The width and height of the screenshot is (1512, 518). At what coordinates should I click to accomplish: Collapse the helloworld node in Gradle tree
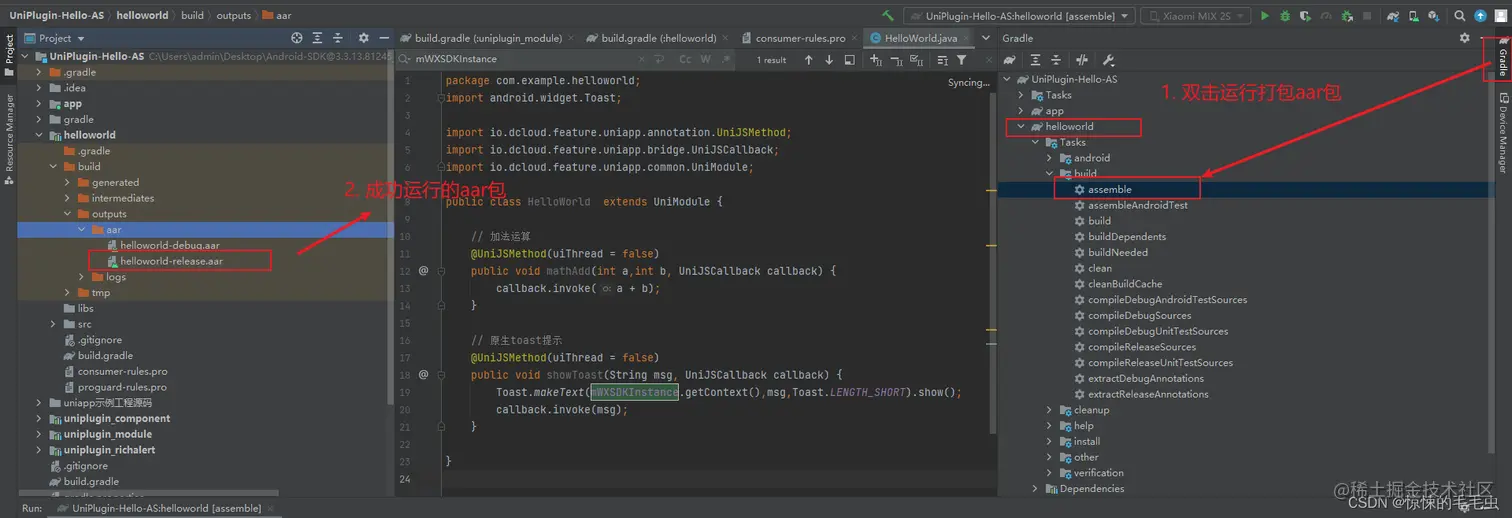[x=1021, y=127]
